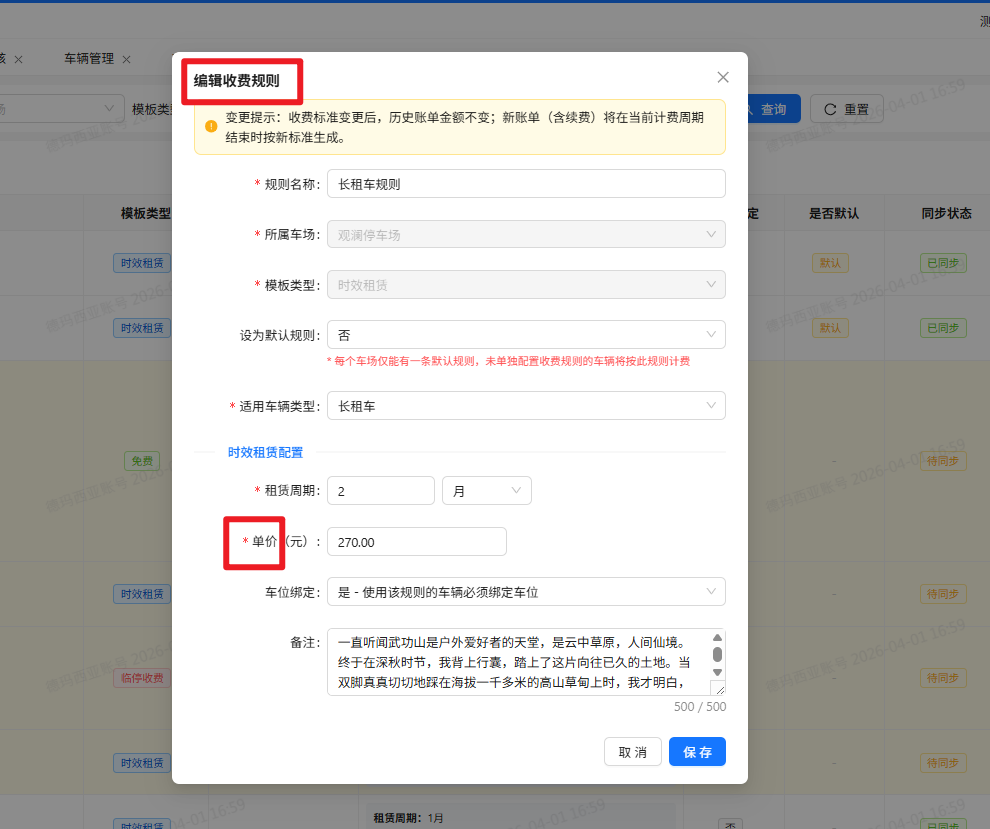Click the green 免费 pricing tag
Screen dimensions: 990x829
pyautogui.click(x=142, y=461)
